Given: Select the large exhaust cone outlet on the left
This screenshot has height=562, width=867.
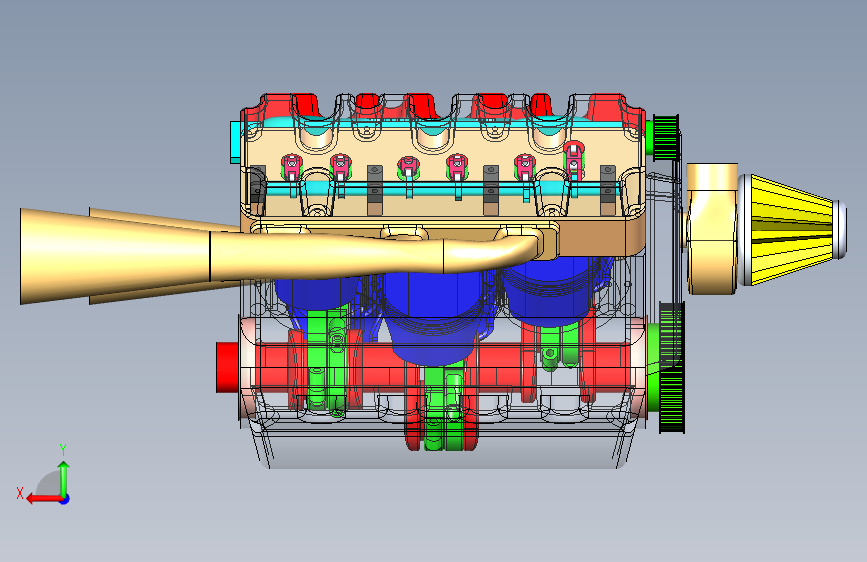Looking at the screenshot, I should (x=115, y=257).
